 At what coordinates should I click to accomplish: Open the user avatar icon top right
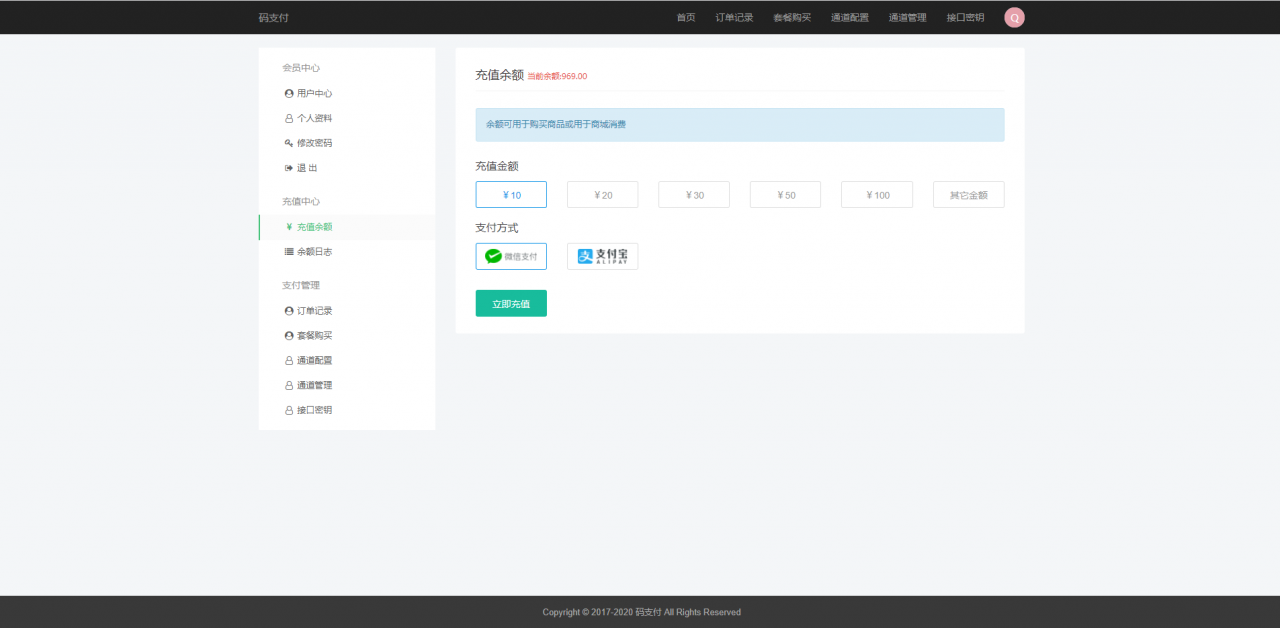[x=1014, y=17]
